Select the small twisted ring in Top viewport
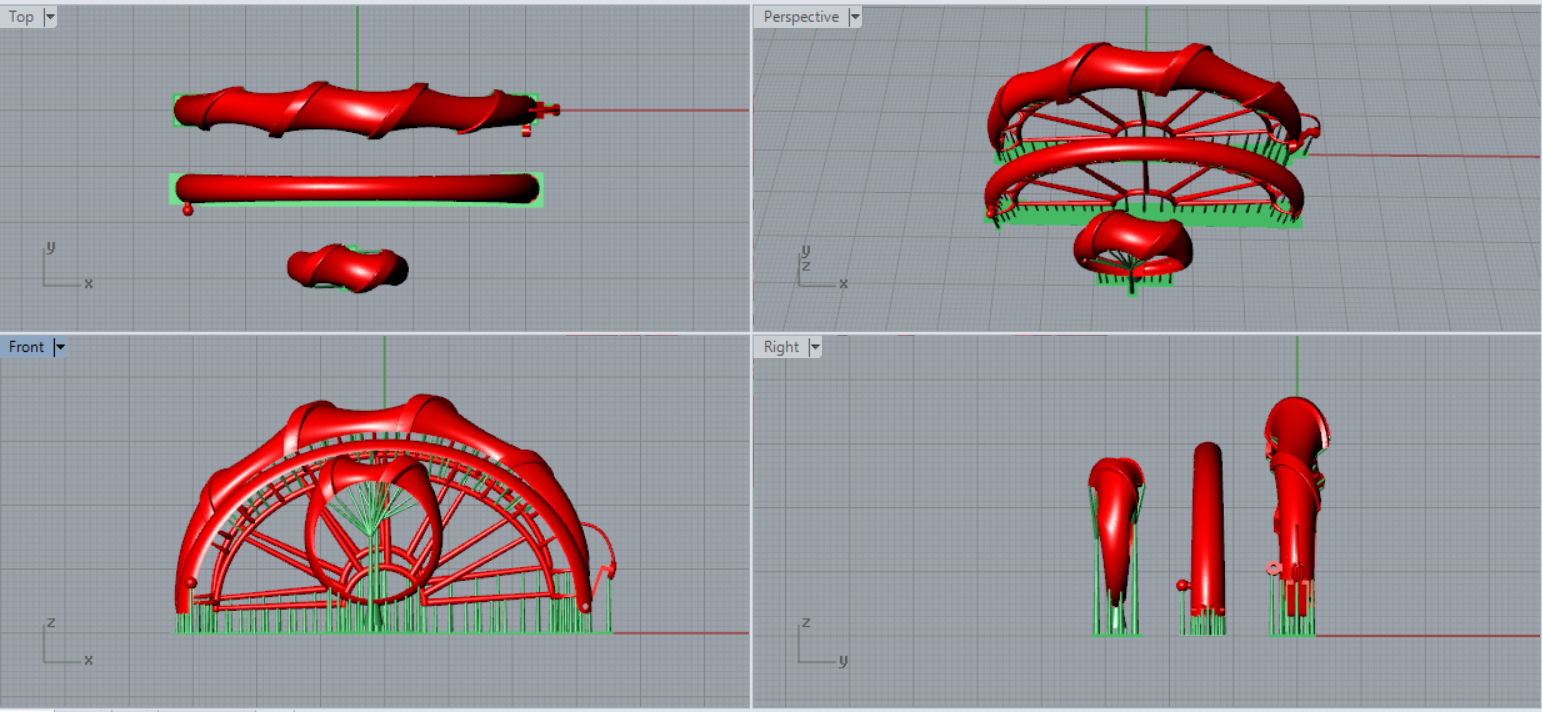 coord(347,266)
